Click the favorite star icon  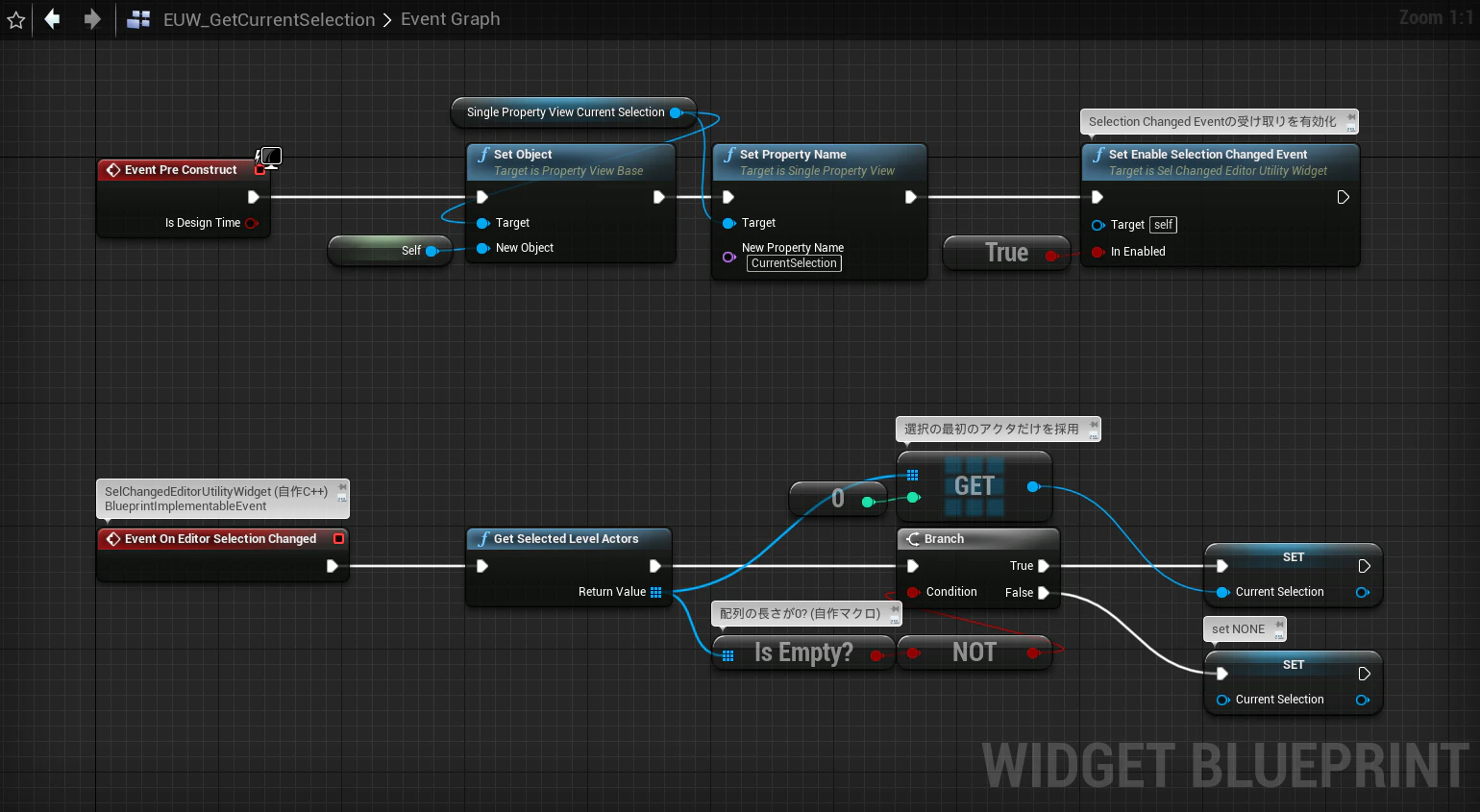pyautogui.click(x=16, y=19)
